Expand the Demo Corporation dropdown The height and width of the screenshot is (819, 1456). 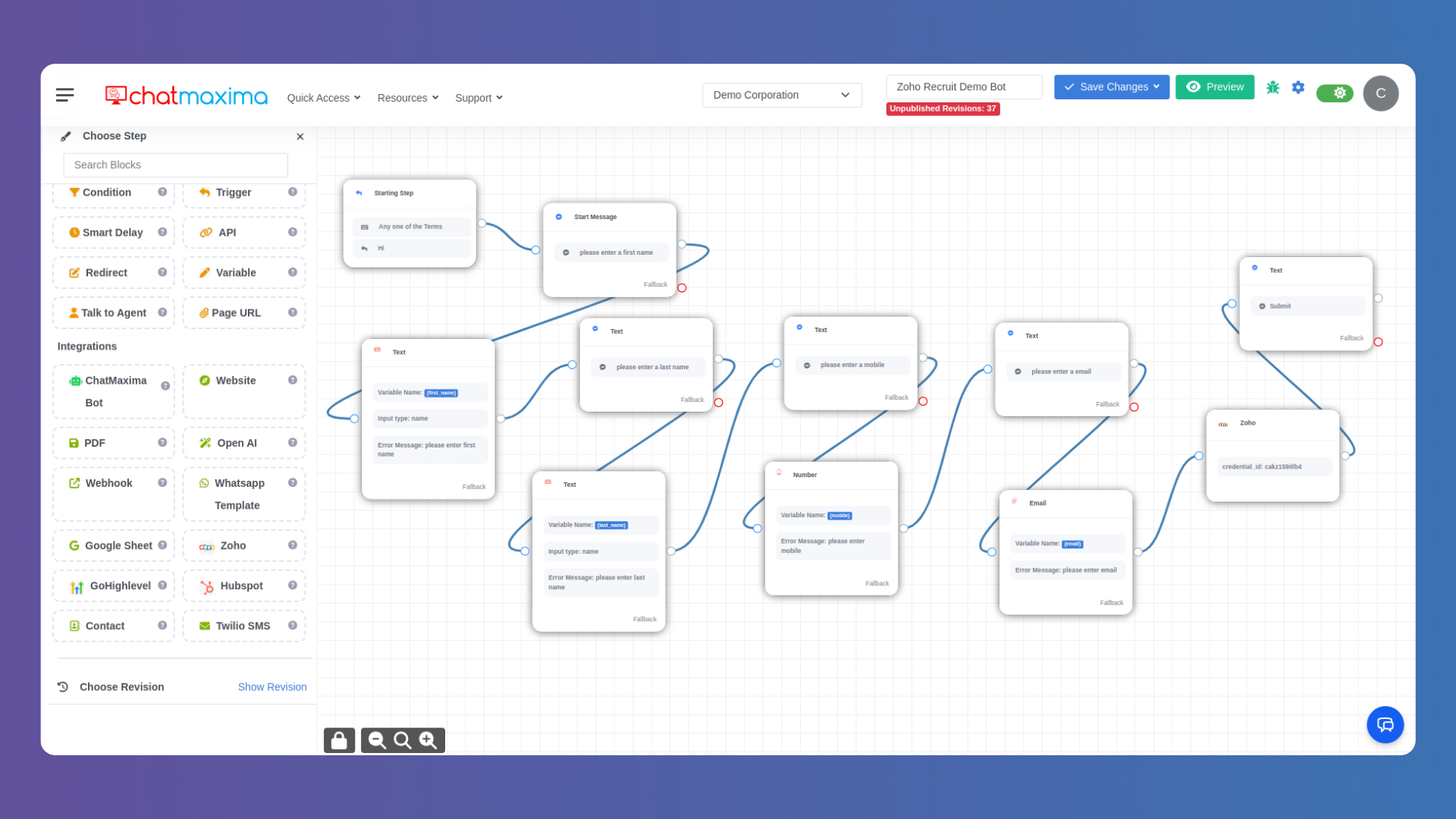(782, 95)
